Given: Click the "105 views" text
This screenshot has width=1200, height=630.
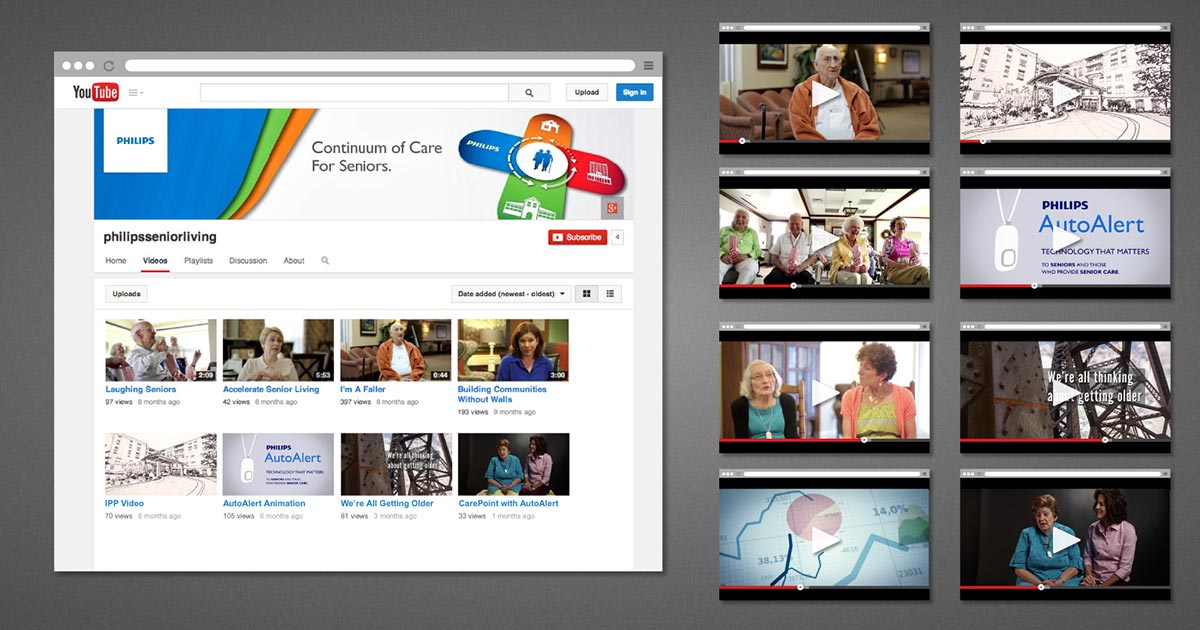Looking at the screenshot, I should (x=239, y=516).
